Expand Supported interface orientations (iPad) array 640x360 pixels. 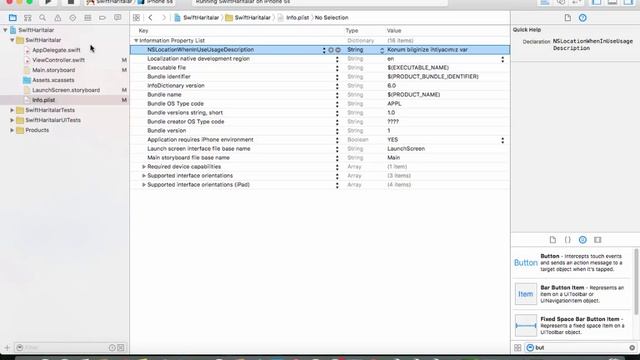click(144, 184)
